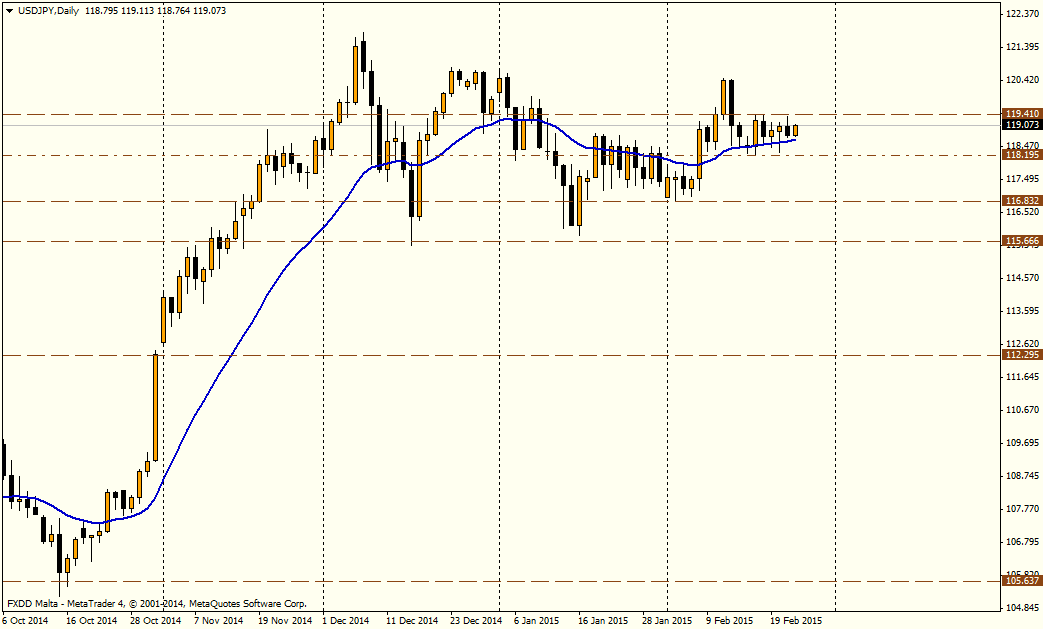
Task: Click the triangle arrow beside USDJPY,Daily
Action: [x=9, y=9]
